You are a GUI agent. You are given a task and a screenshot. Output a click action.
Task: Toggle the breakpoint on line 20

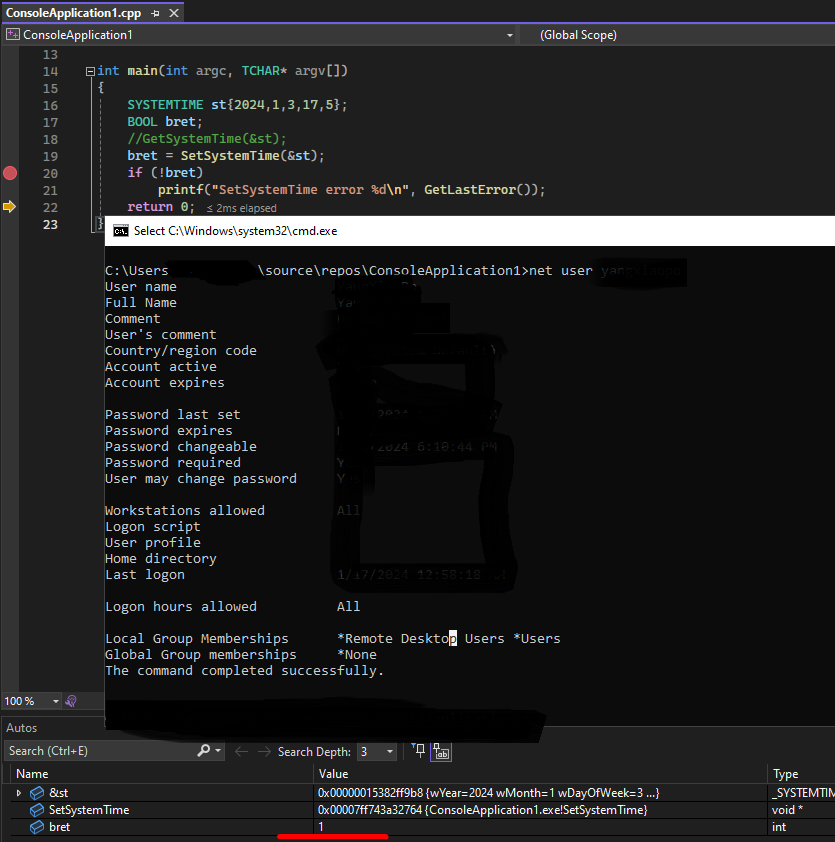click(10, 172)
